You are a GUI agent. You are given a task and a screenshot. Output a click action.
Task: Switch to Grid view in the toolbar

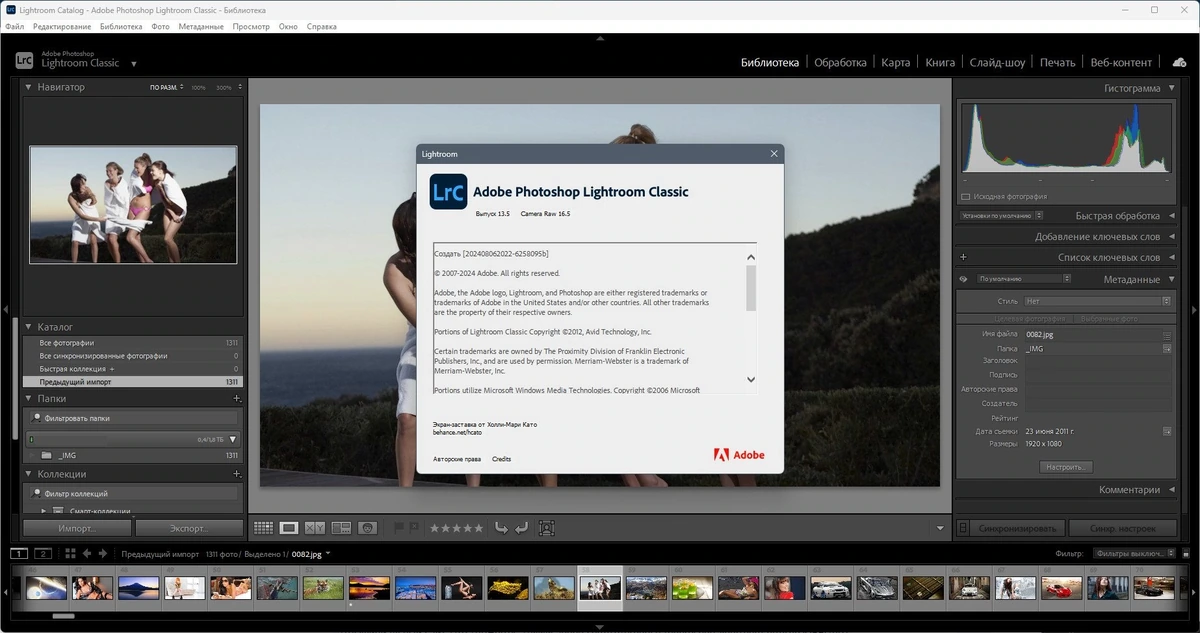point(263,527)
